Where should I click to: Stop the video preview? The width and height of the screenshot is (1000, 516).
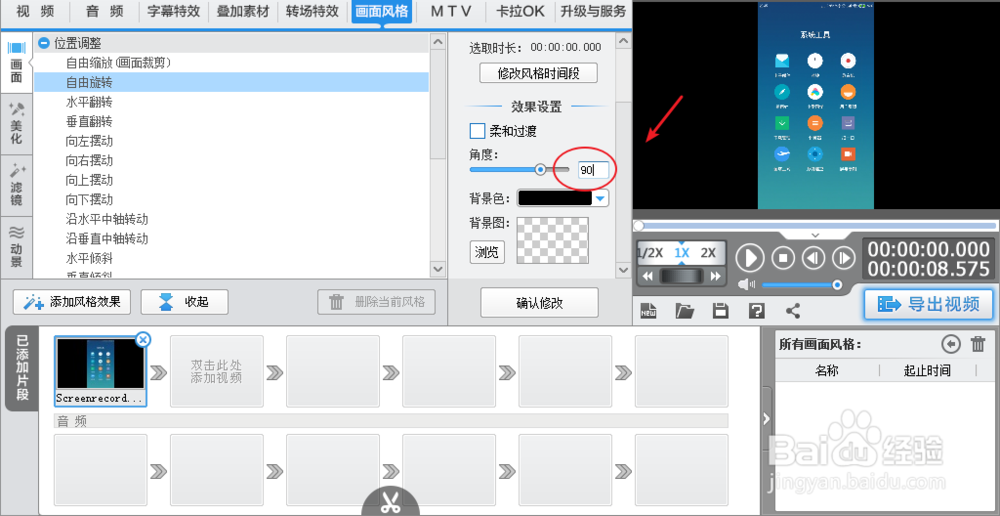point(783,258)
